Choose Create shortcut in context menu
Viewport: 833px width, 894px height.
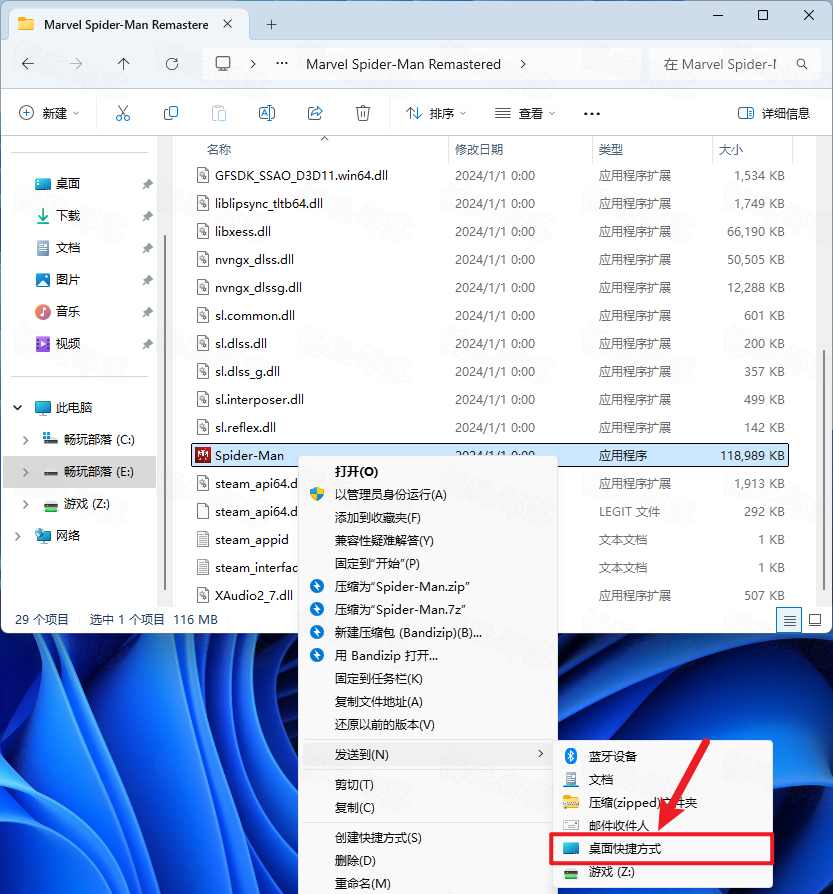428,838
